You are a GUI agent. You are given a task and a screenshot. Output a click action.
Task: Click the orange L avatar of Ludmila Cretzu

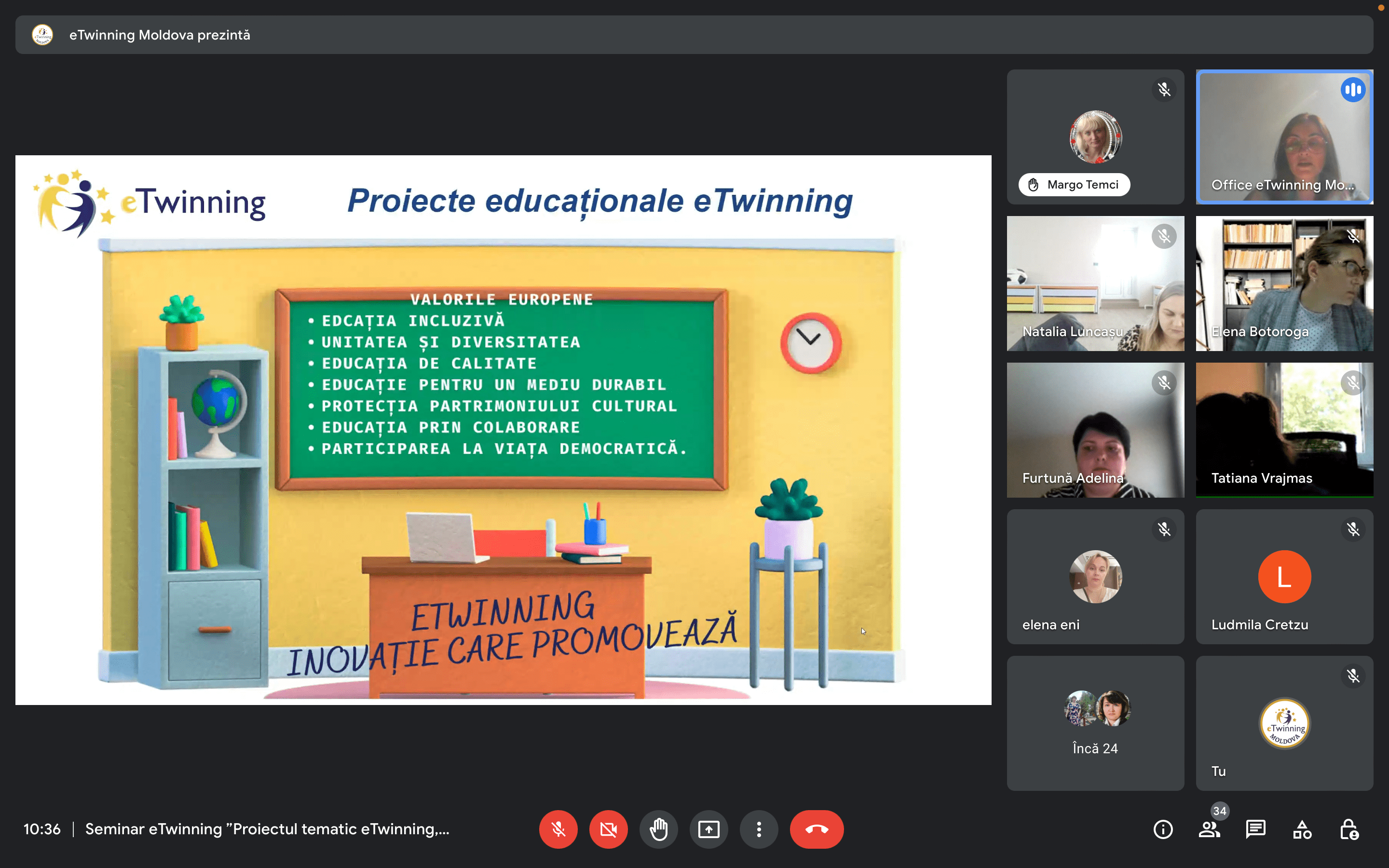click(x=1284, y=576)
